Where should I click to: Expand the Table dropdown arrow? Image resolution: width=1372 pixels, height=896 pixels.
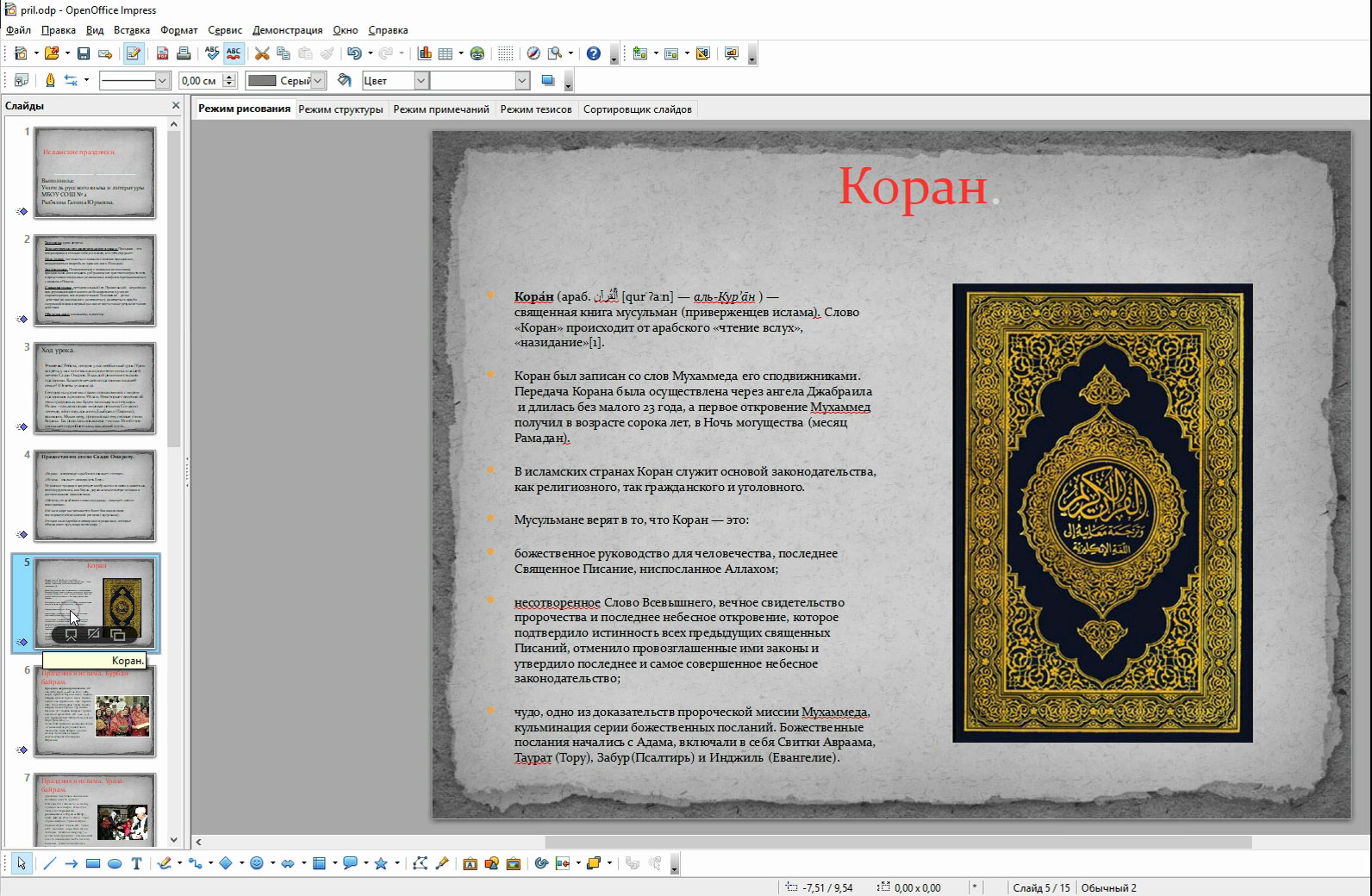461,53
